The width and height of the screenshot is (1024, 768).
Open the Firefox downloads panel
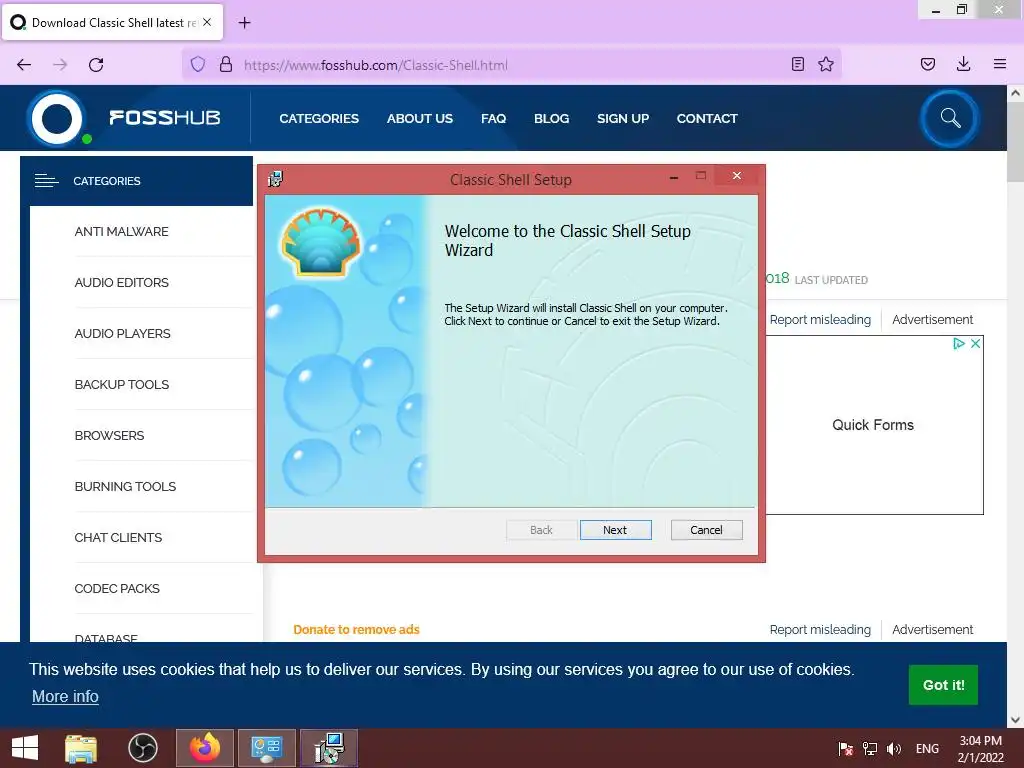point(963,64)
